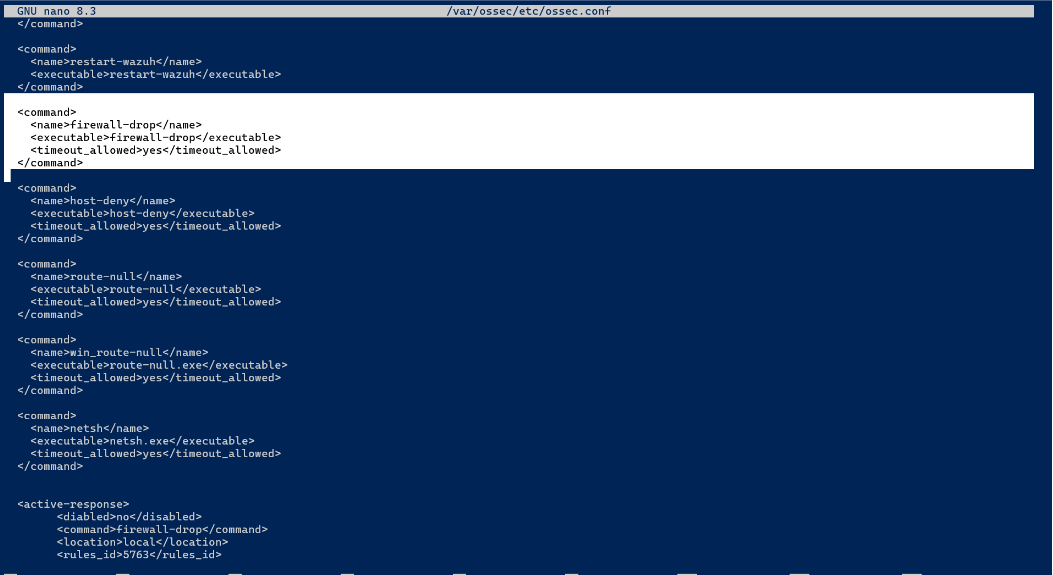Click the <command> tag above win_route-null name
This screenshot has width=1053, height=575.
(47, 340)
